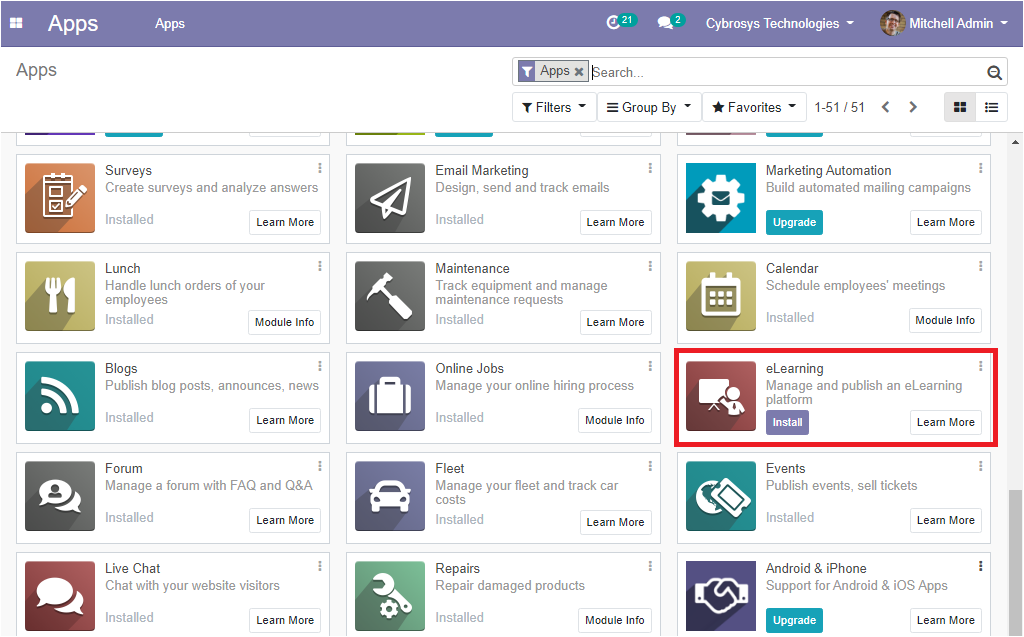This screenshot has width=1024, height=637.
Task: Click the Events ticket icon
Action: [x=721, y=496]
